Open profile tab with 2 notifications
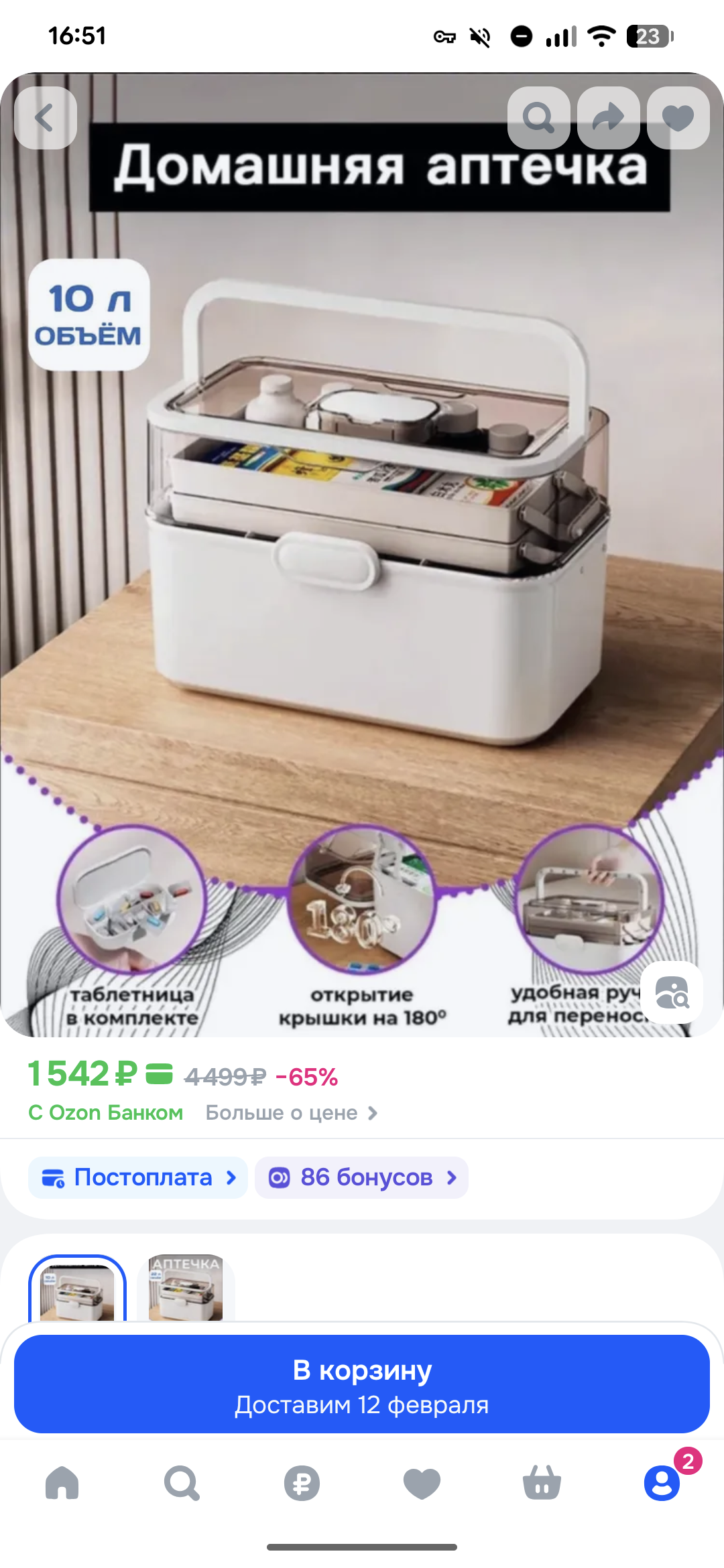 [662, 1482]
